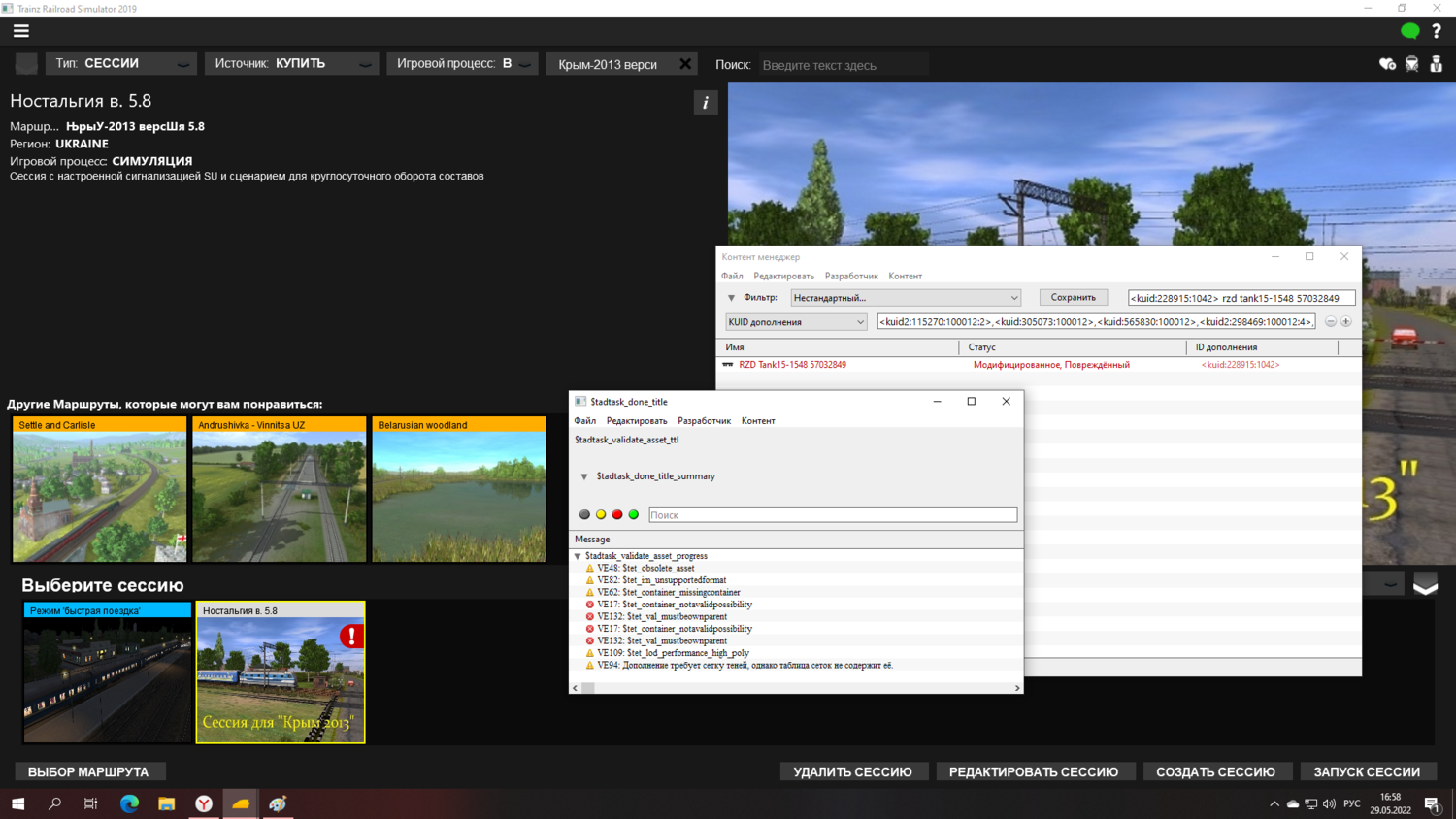
Task: Add filter row with the plus icon
Action: pos(1346,322)
